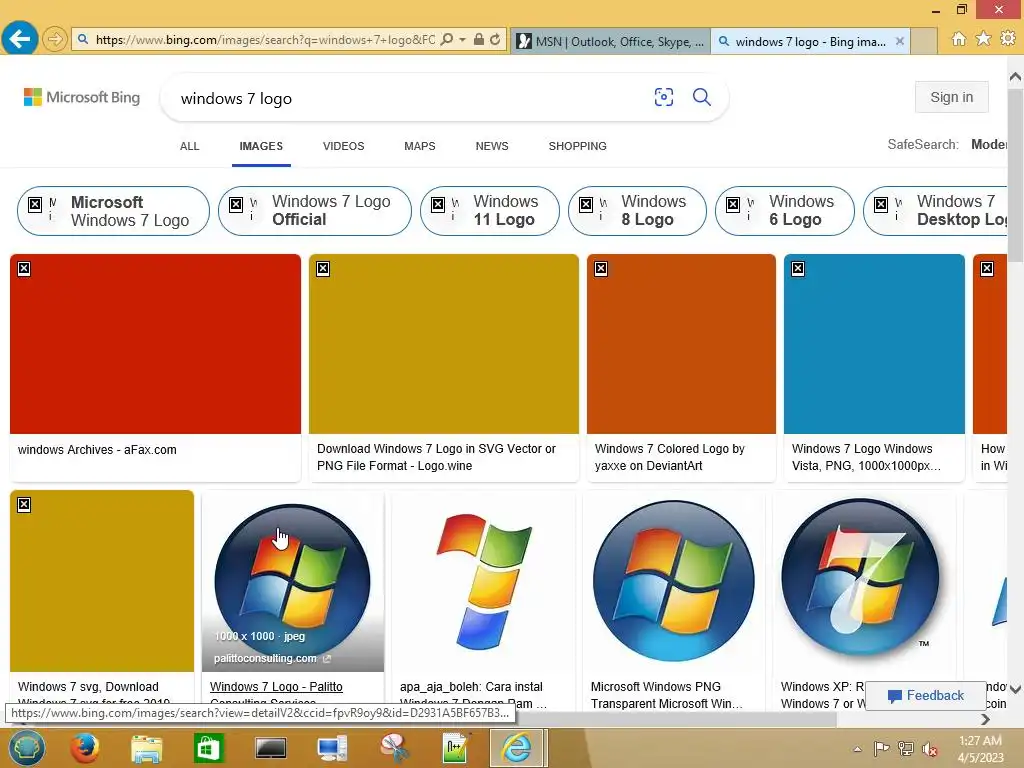
Task: Close the windows 7 logo Bing tab
Action: pyautogui.click(x=900, y=41)
